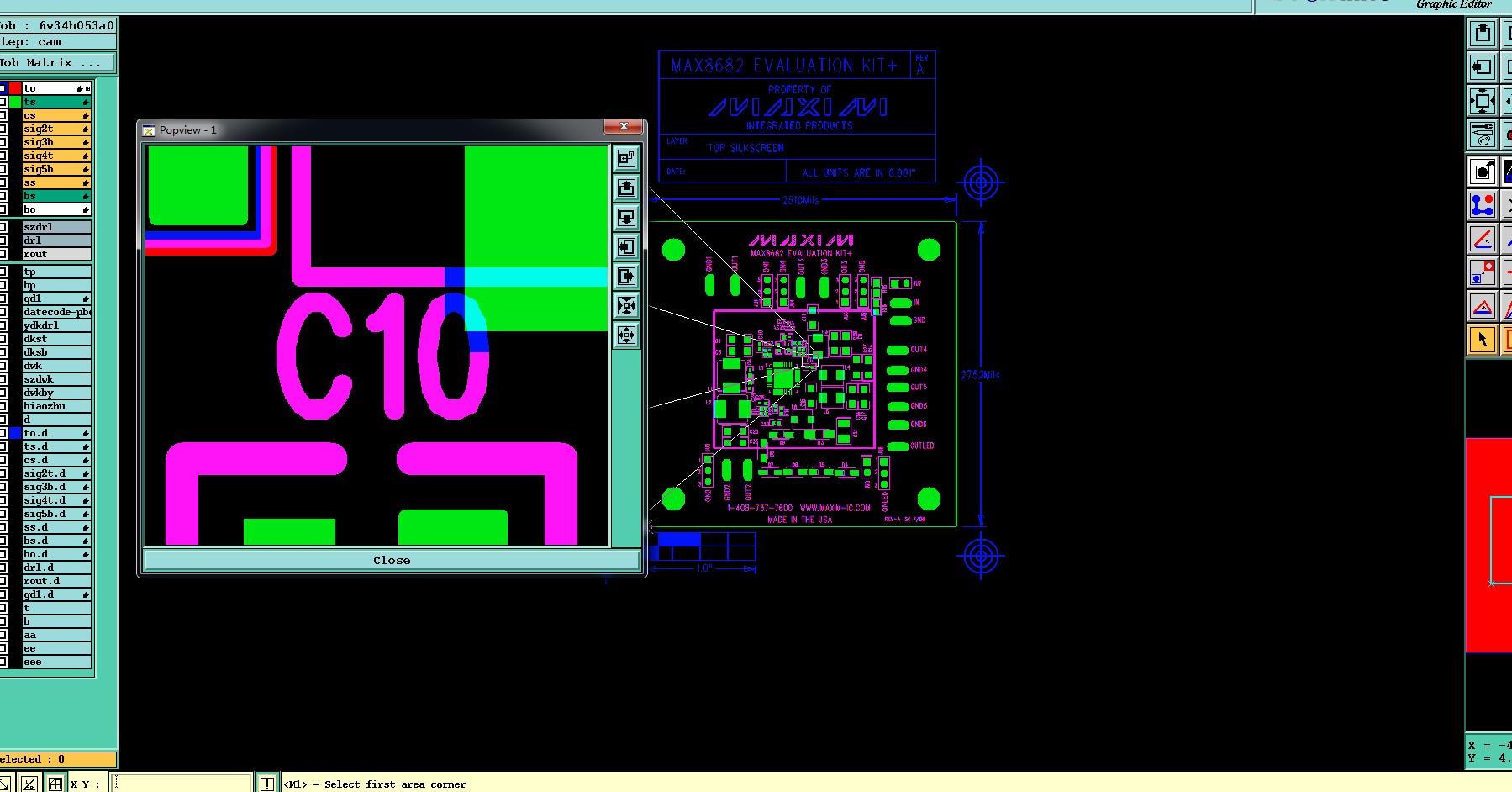Click the upper registration target on the drawing
Screen dimensions: 1512x792
tap(981, 182)
